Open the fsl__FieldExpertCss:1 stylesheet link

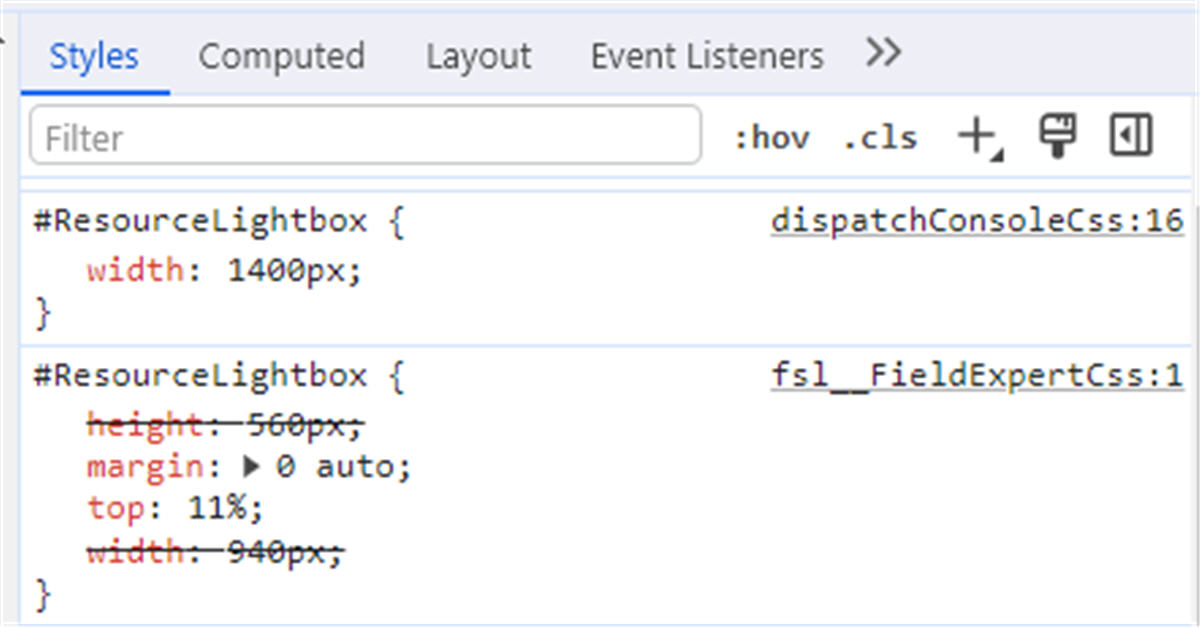pyautogui.click(x=977, y=374)
